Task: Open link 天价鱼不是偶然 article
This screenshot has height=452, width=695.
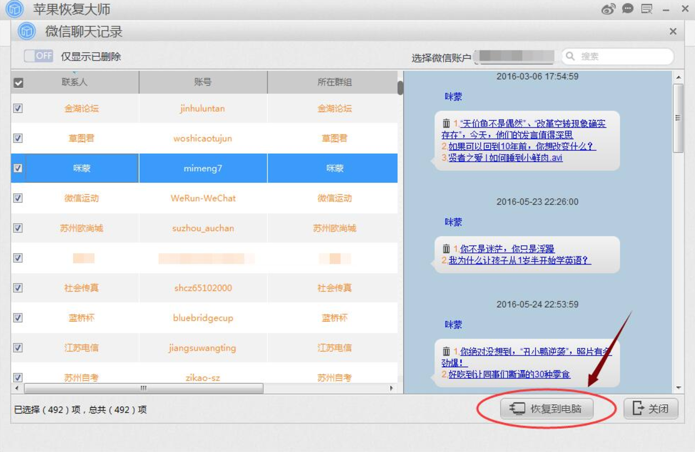Action: pyautogui.click(x=524, y=129)
